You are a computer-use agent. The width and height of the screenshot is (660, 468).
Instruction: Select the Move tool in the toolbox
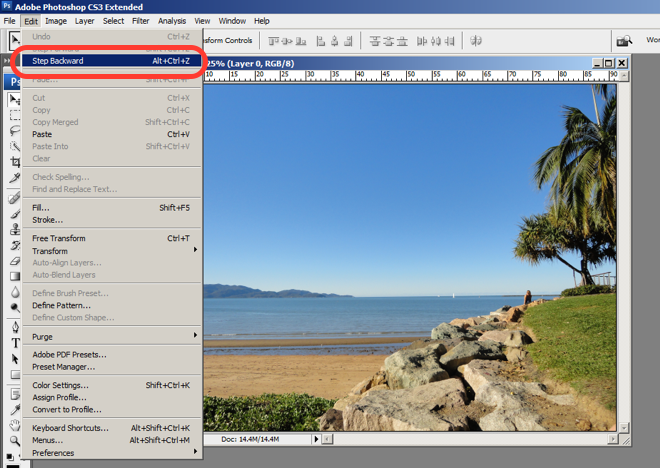point(15,98)
